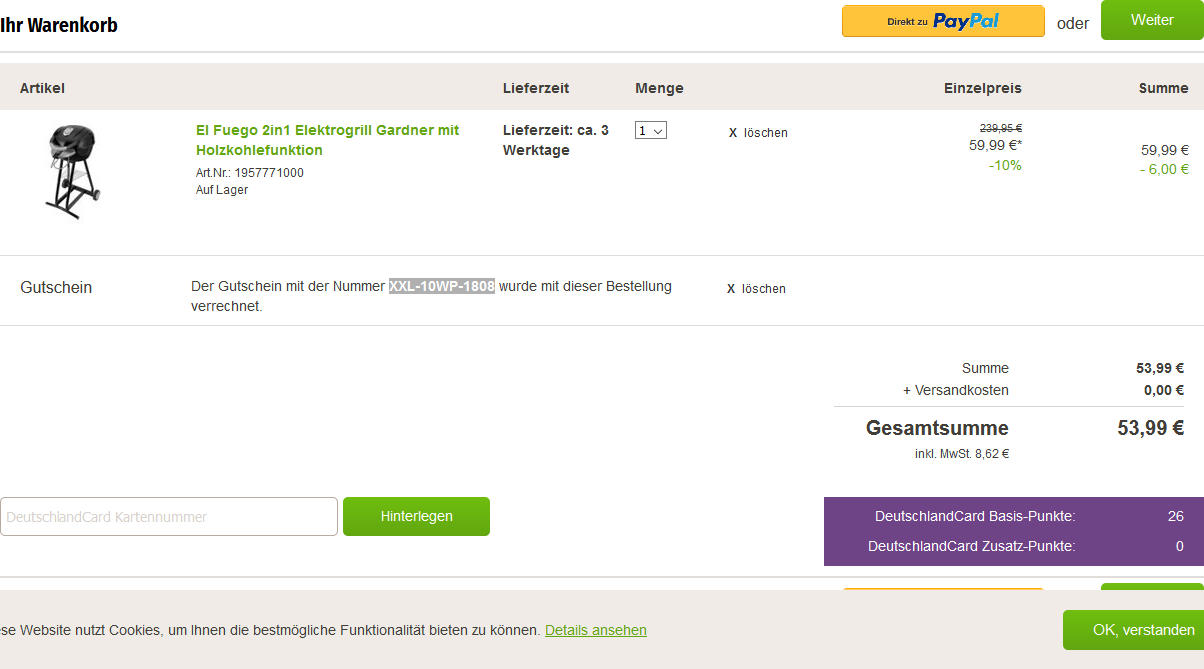Accept cookies with OK, verstanden
Image resolution: width=1204 pixels, height=669 pixels.
1130,630
